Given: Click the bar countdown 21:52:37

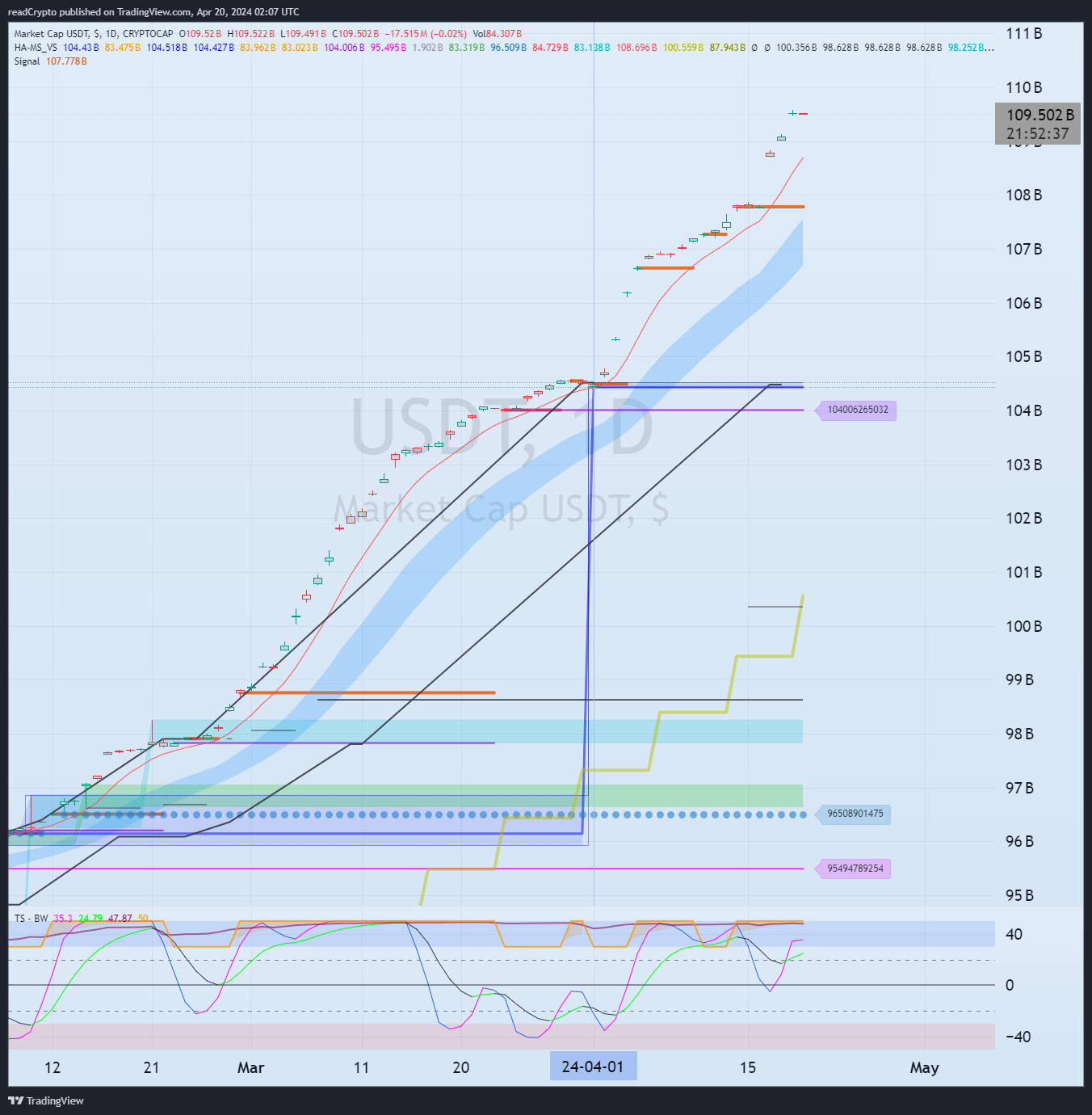Looking at the screenshot, I should pos(1038,134).
